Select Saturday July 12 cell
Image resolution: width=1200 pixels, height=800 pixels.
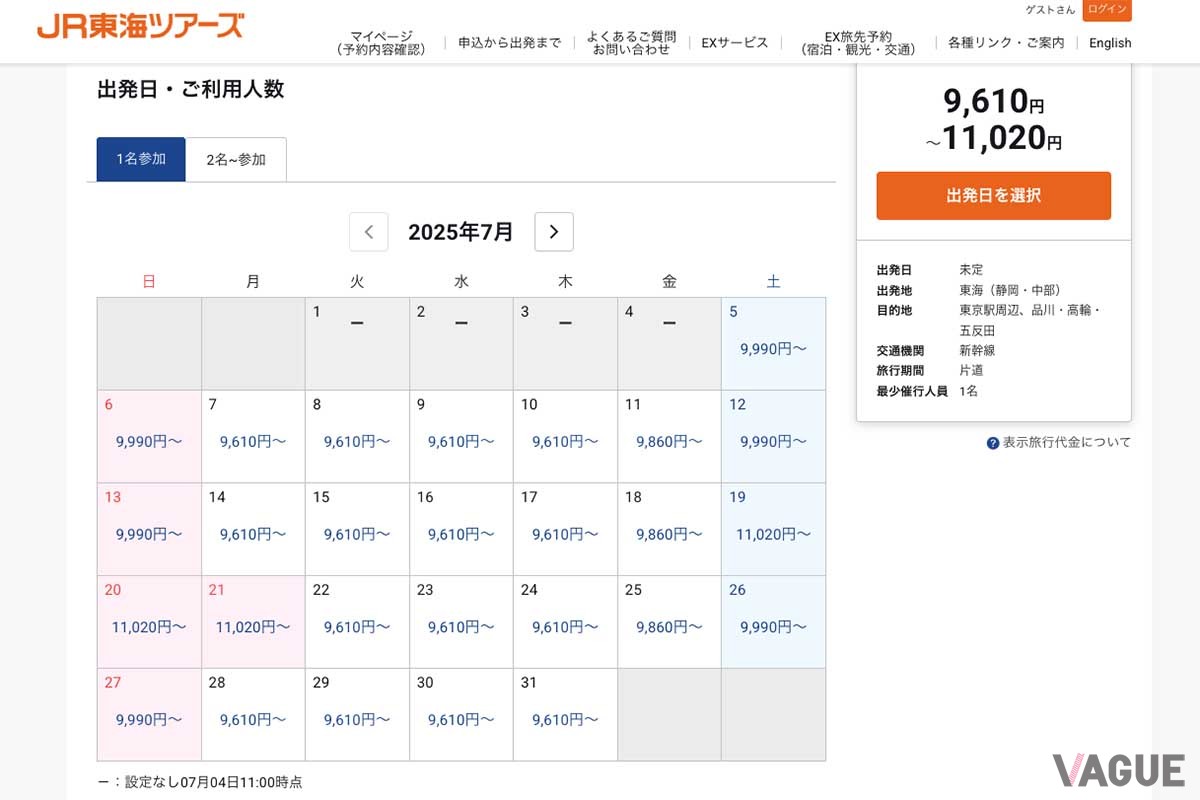(773, 437)
